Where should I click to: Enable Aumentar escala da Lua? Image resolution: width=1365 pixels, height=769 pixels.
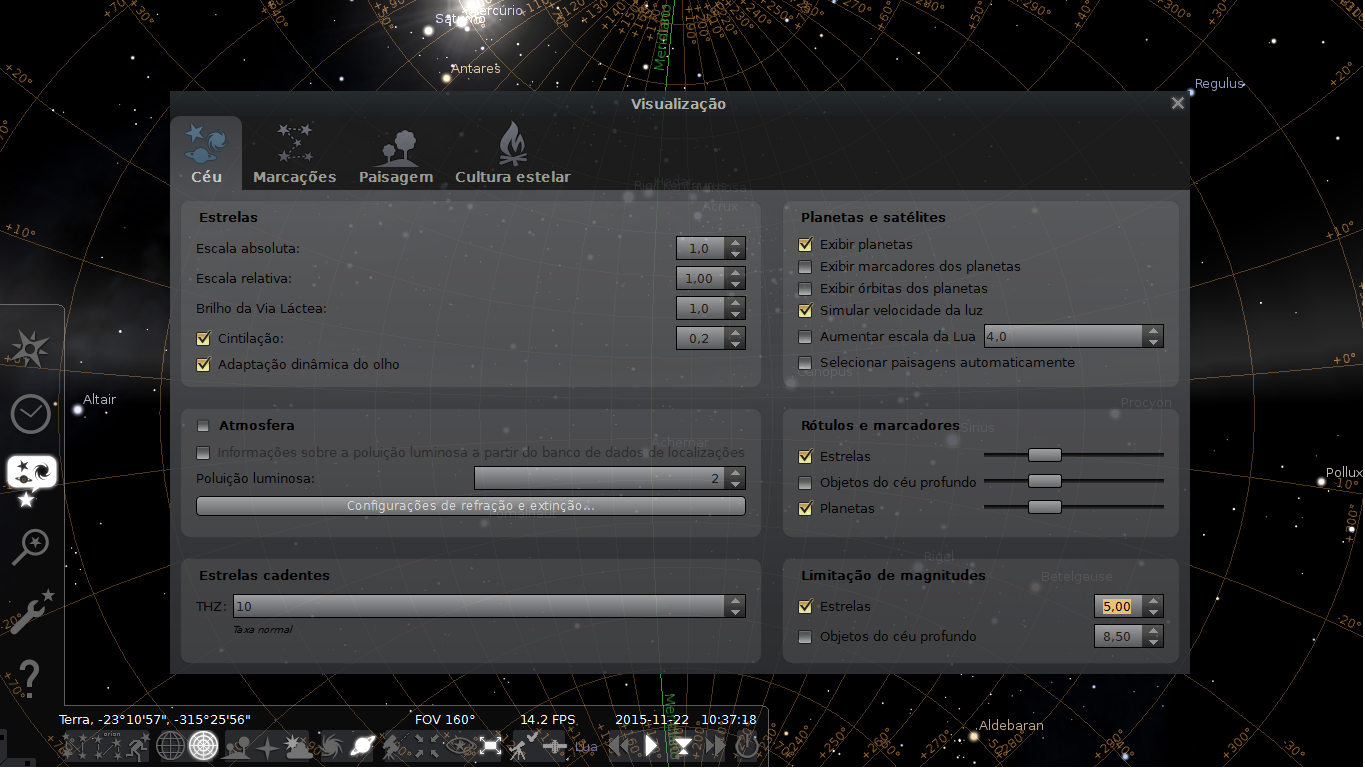click(x=806, y=337)
